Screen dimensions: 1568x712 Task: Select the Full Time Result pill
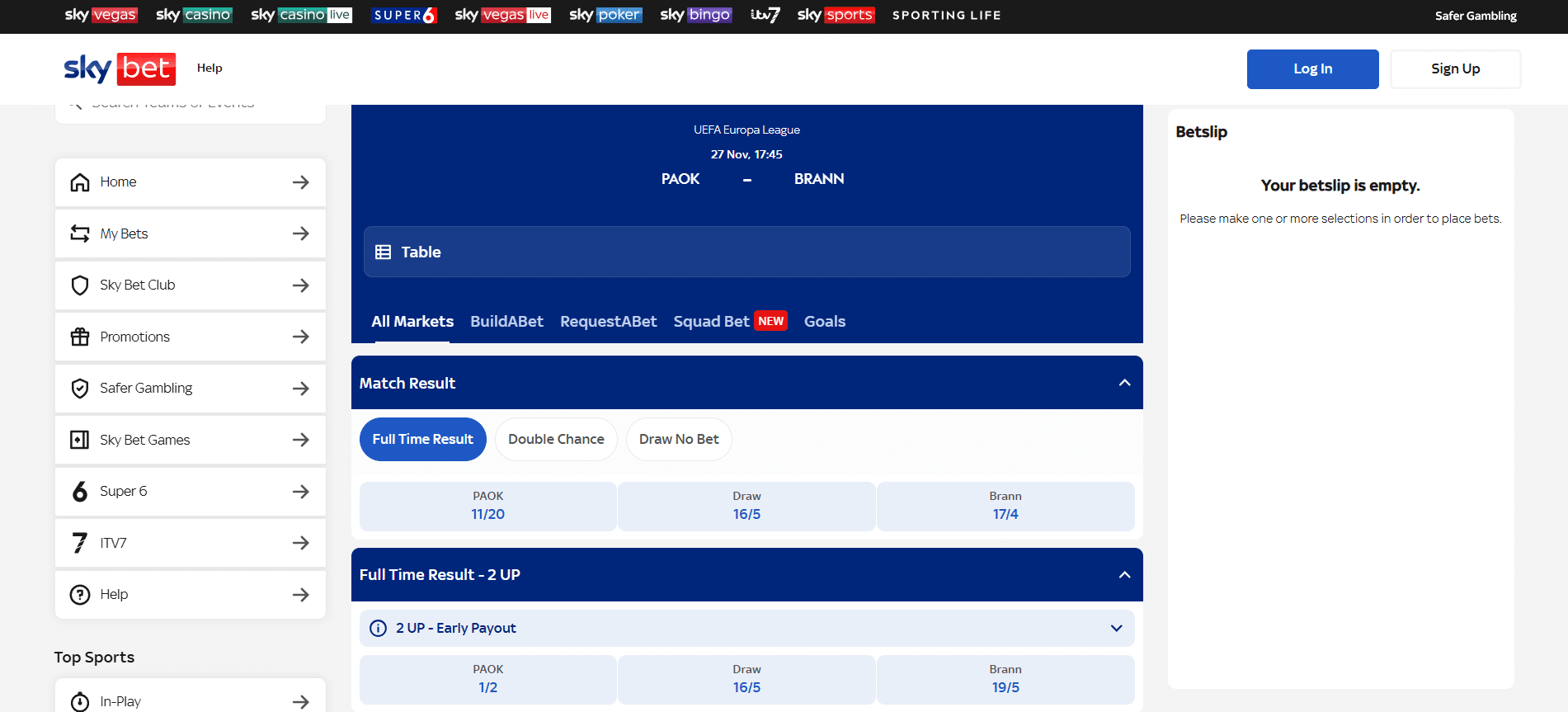[x=423, y=440]
